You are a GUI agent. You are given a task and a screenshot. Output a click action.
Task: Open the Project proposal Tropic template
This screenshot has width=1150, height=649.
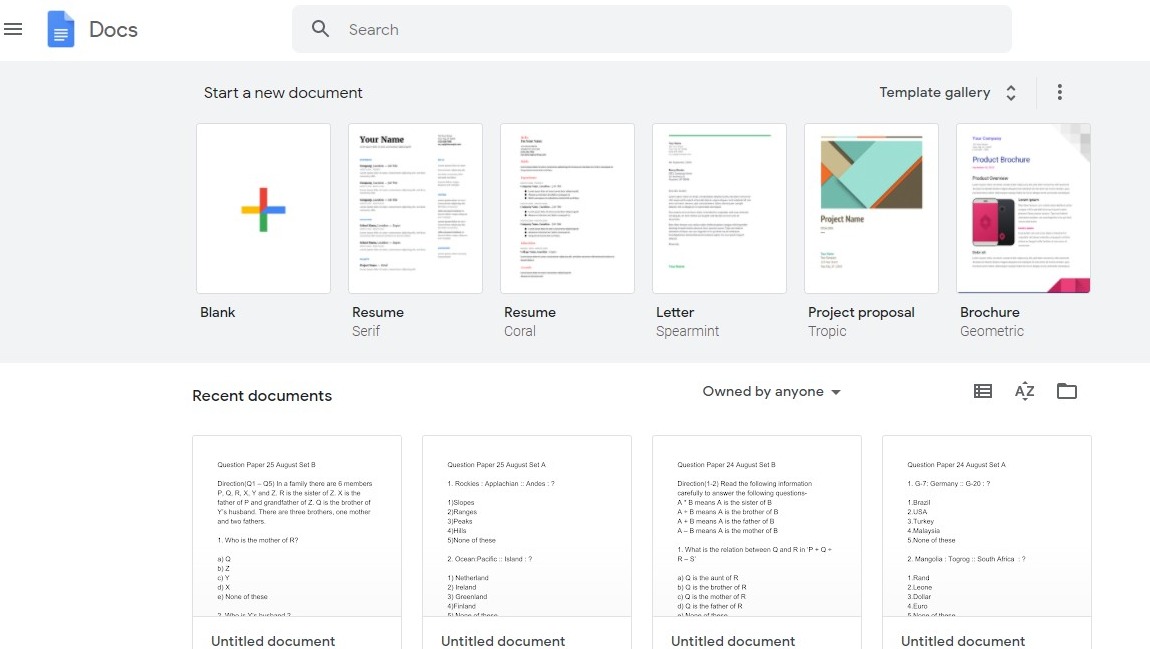[871, 208]
